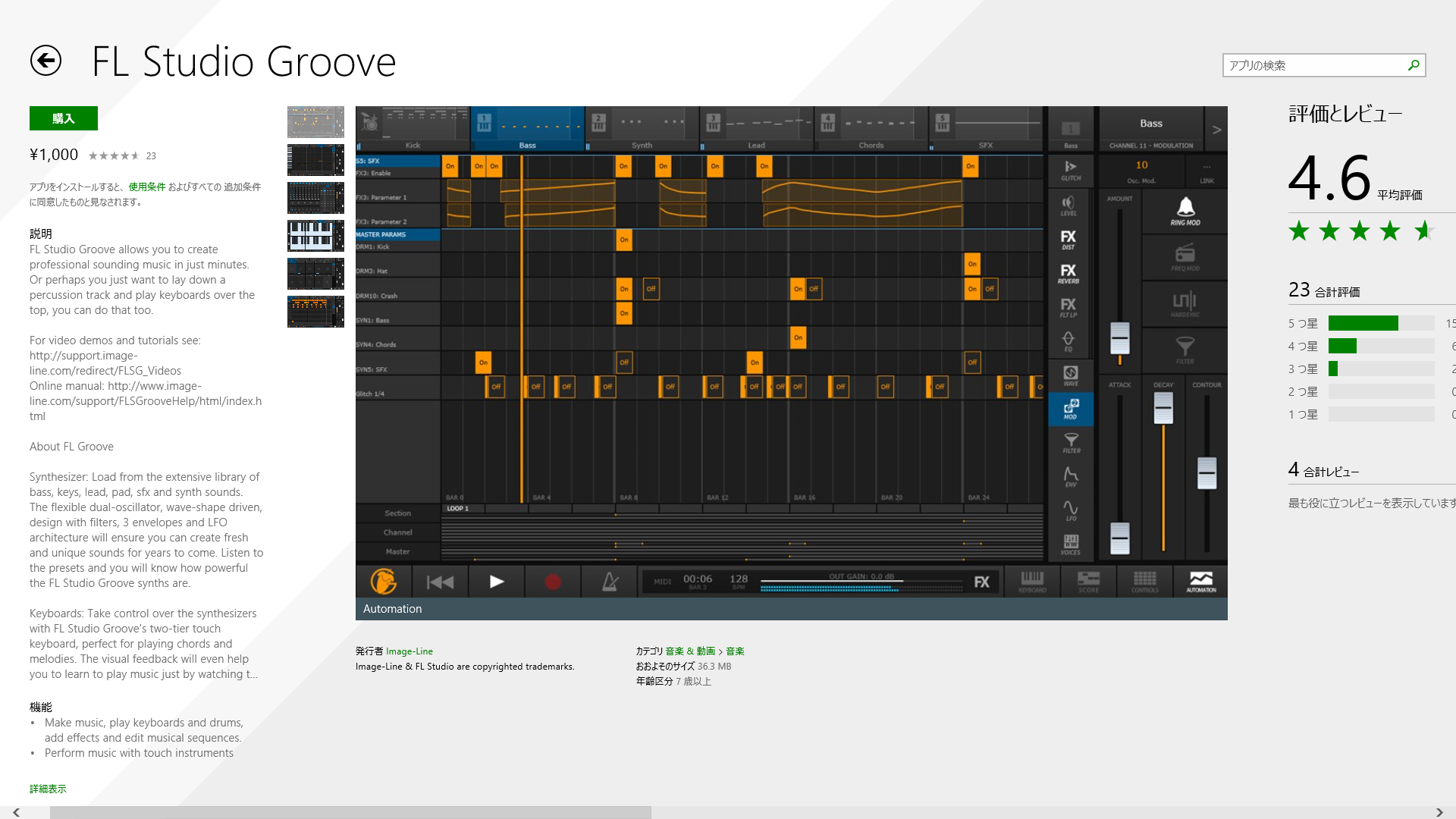Toggle the On block in SYN1: Bass row
The image size is (1456, 819).
click(x=624, y=313)
